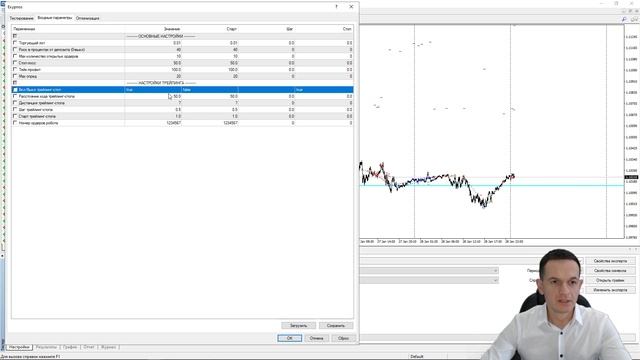Switch to the Оптимизация tab
This screenshot has height=360, width=640.
click(87, 18)
